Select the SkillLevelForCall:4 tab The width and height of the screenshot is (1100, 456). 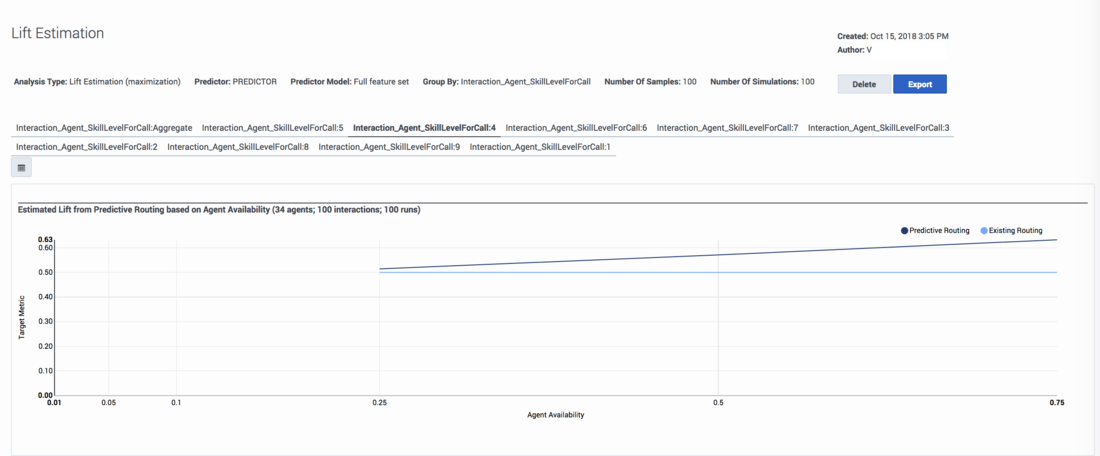[x=424, y=128]
